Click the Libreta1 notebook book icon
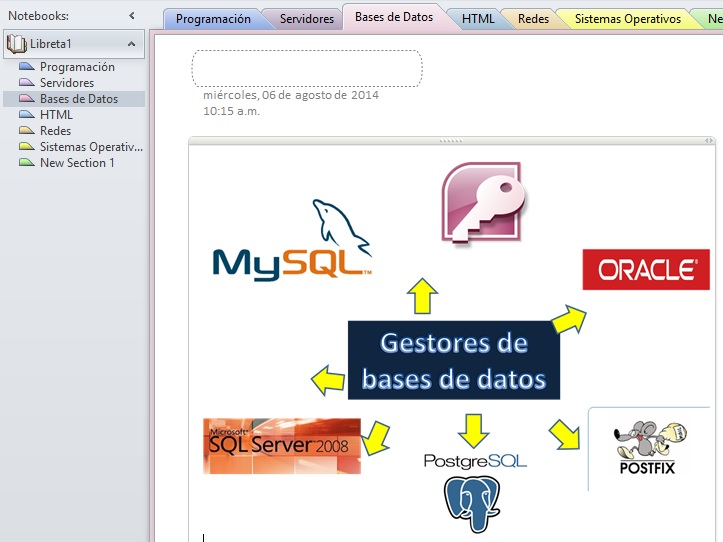723x542 pixels. tap(17, 44)
